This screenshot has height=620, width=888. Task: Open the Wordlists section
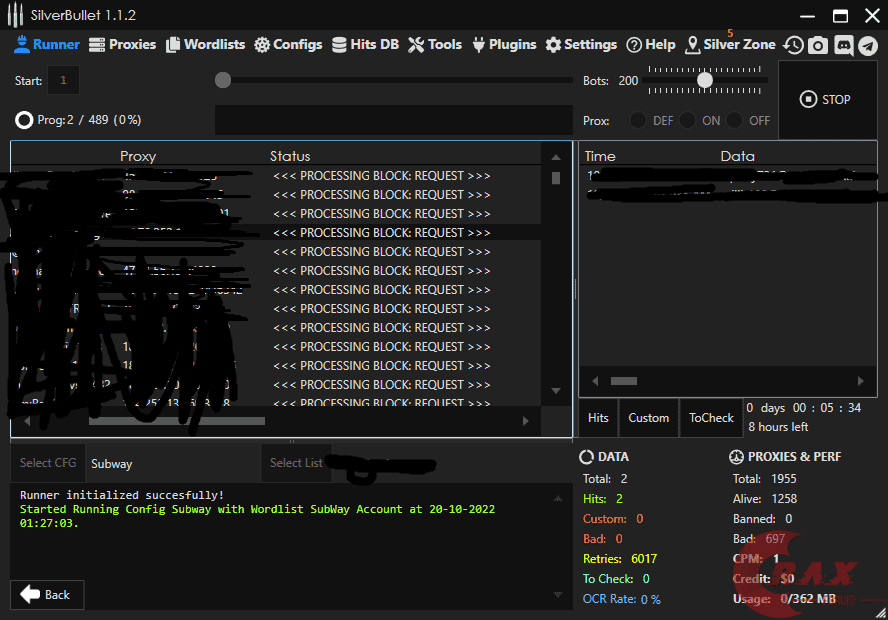tap(205, 44)
